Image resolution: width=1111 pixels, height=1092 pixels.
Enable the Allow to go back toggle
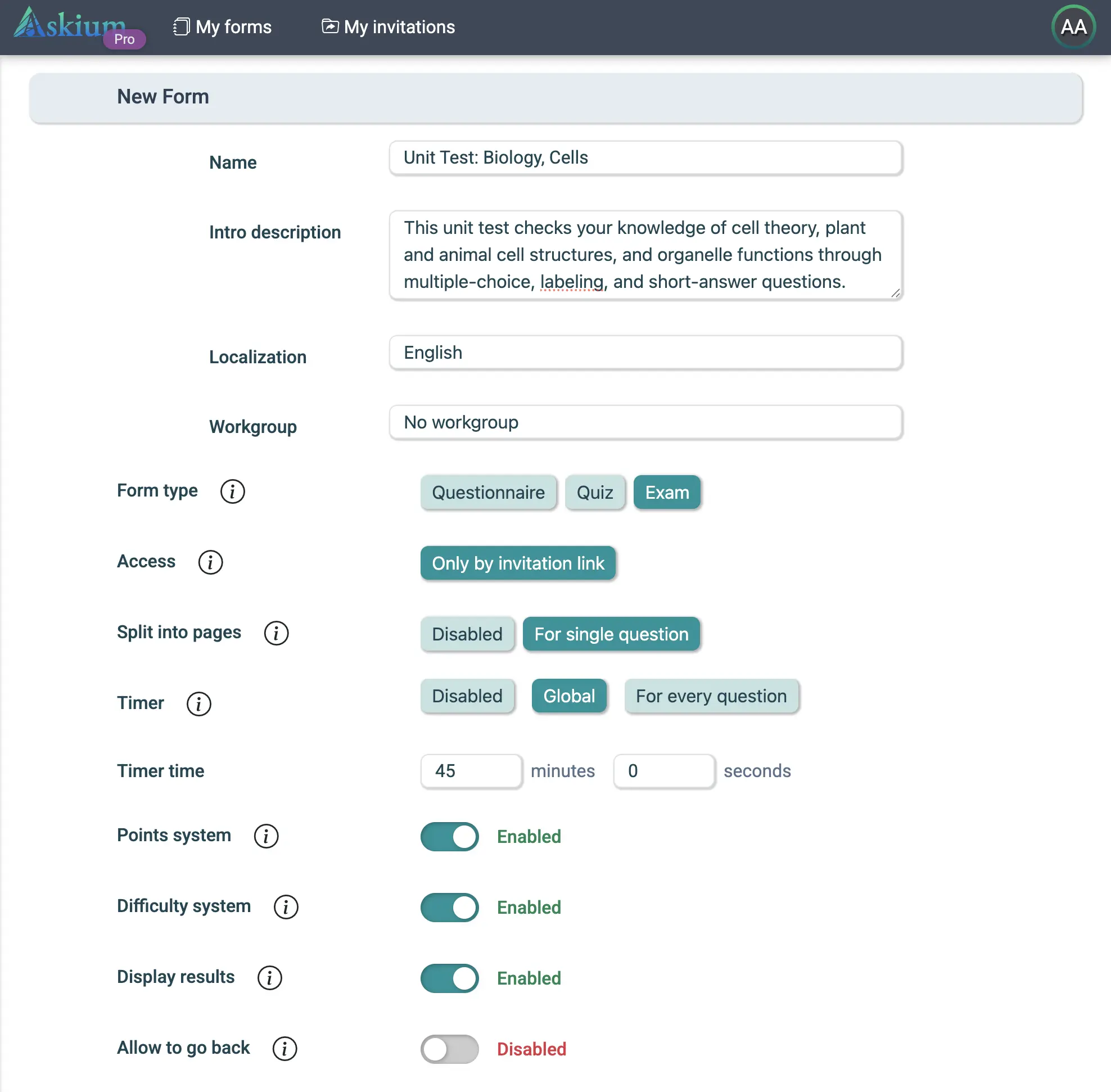click(449, 1049)
